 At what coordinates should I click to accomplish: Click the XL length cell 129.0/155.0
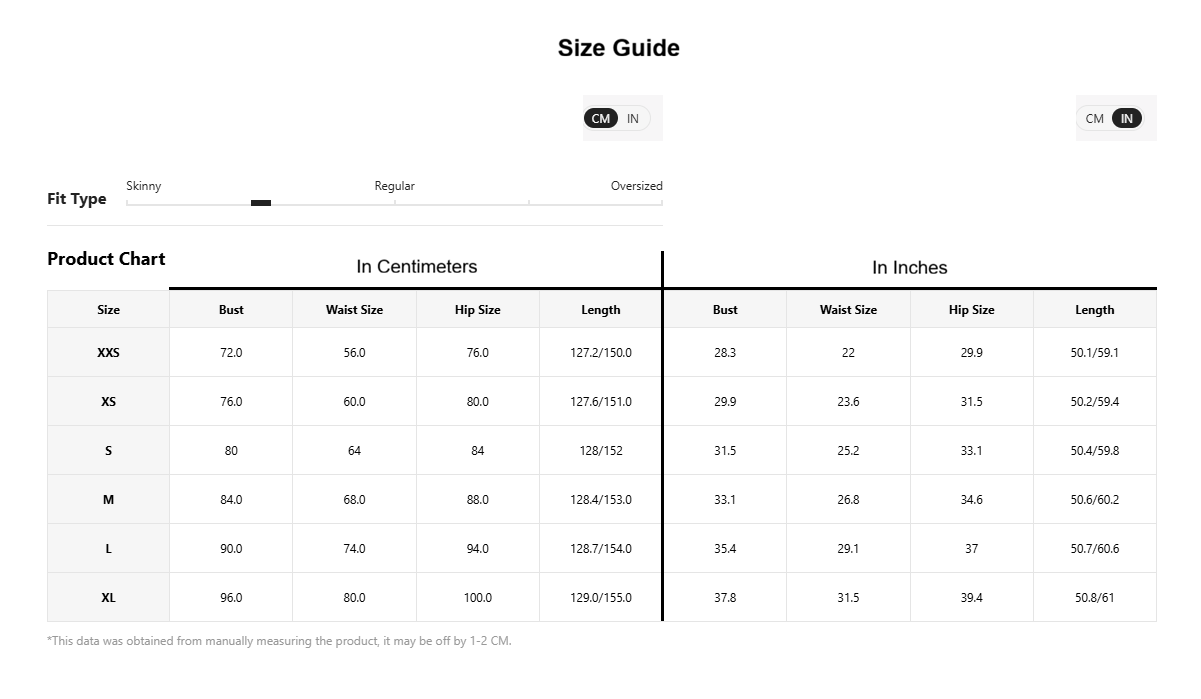(601, 598)
